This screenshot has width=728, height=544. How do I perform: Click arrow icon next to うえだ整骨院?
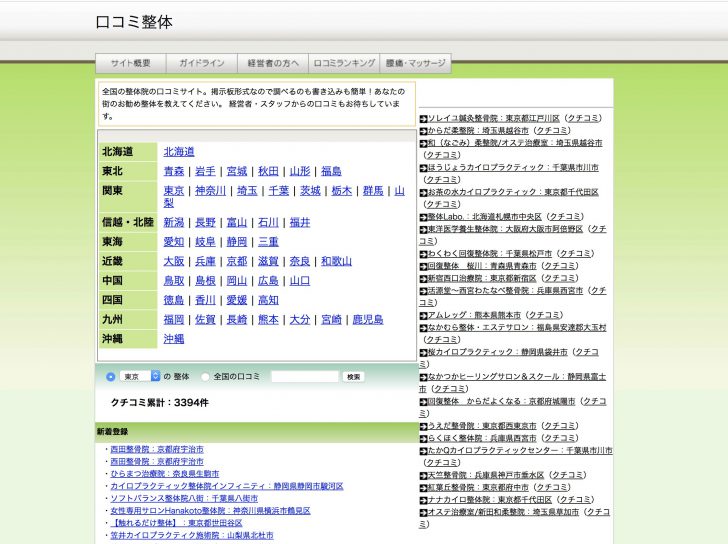pos(423,426)
